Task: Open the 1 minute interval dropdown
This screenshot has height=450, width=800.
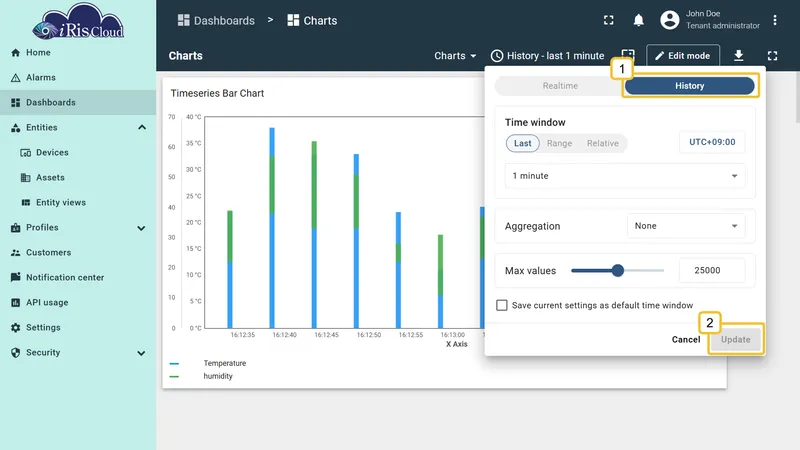Action: pos(624,176)
